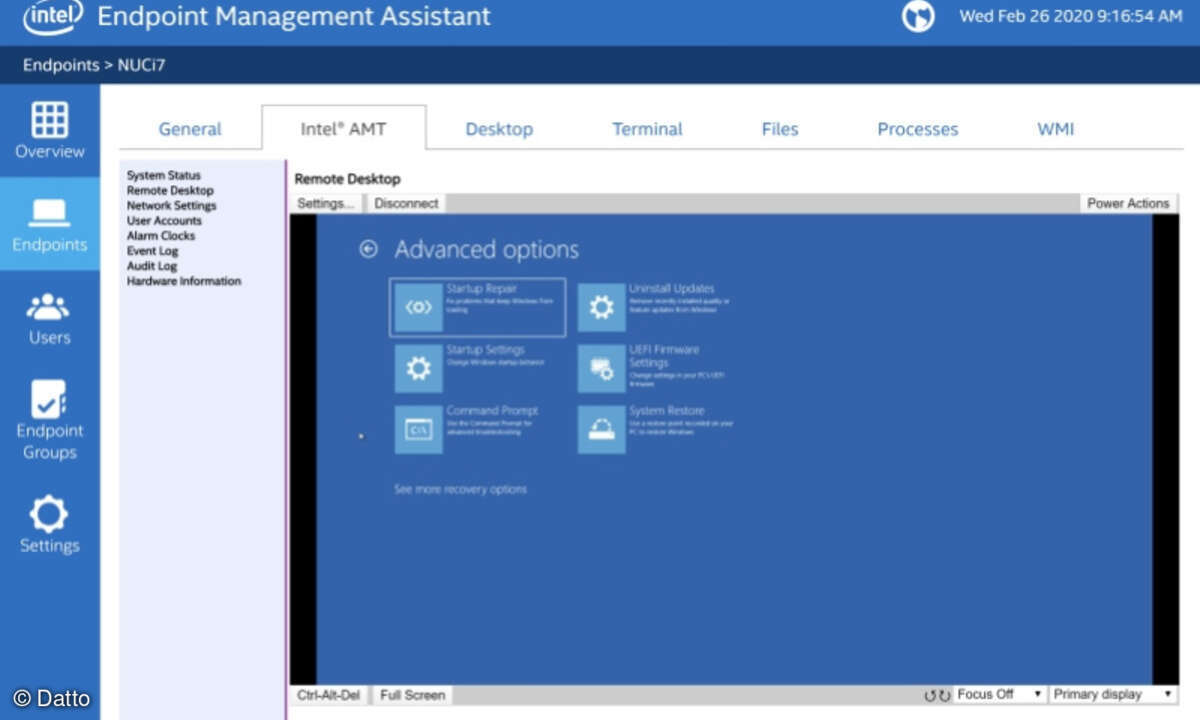Send Ctrl-Alt-Del to remote machine
This screenshot has width=1200, height=720.
pos(329,695)
